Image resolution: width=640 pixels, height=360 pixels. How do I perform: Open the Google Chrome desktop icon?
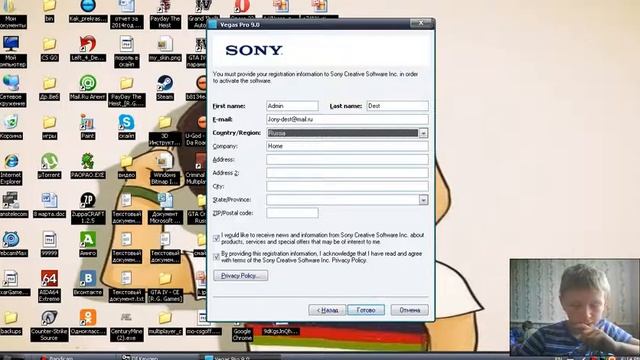click(x=242, y=335)
